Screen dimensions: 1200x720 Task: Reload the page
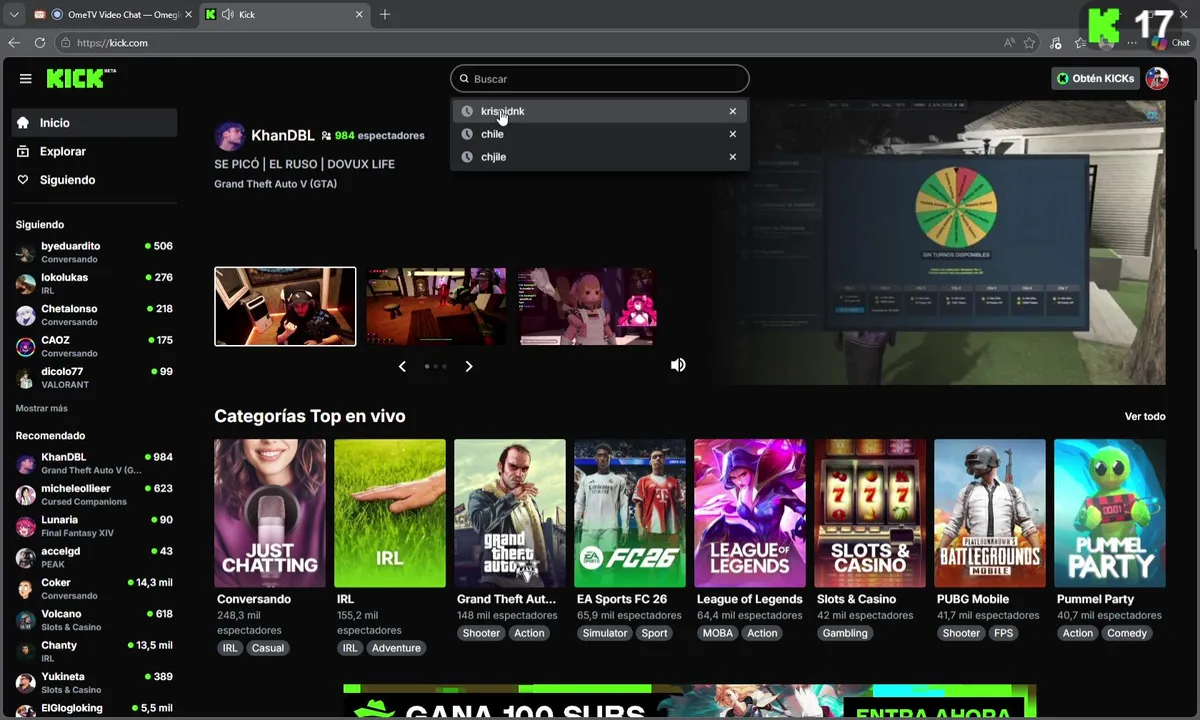tap(40, 43)
